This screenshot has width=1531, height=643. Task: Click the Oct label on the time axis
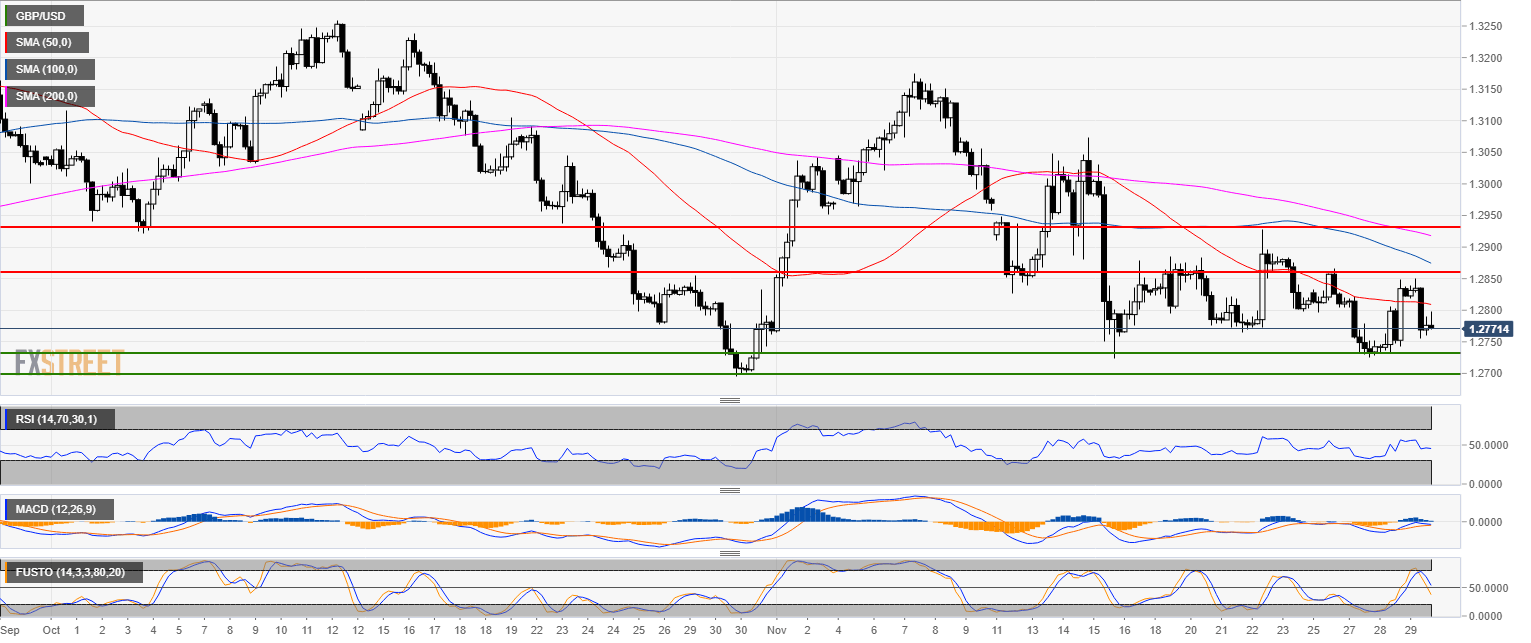click(x=52, y=631)
